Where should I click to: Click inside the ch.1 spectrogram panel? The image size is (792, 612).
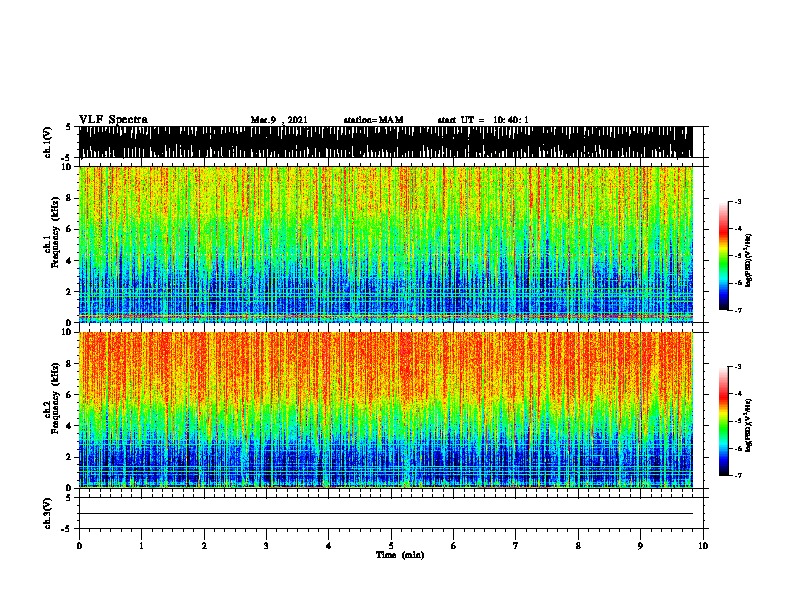[x=385, y=244]
